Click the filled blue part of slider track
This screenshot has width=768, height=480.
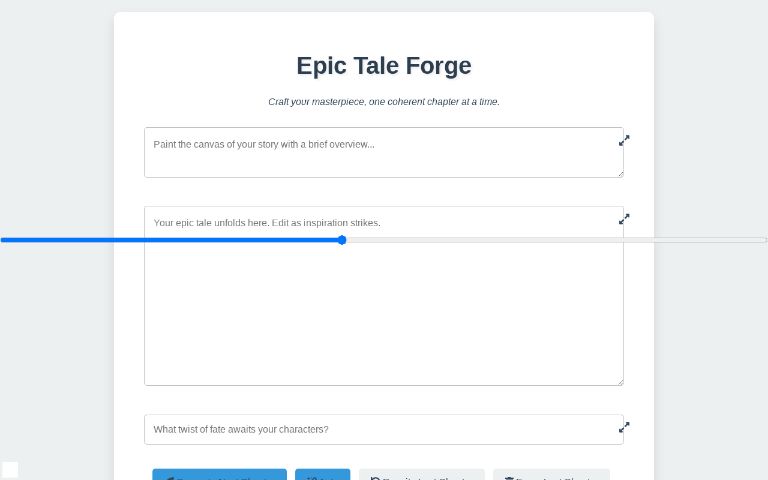(170, 240)
